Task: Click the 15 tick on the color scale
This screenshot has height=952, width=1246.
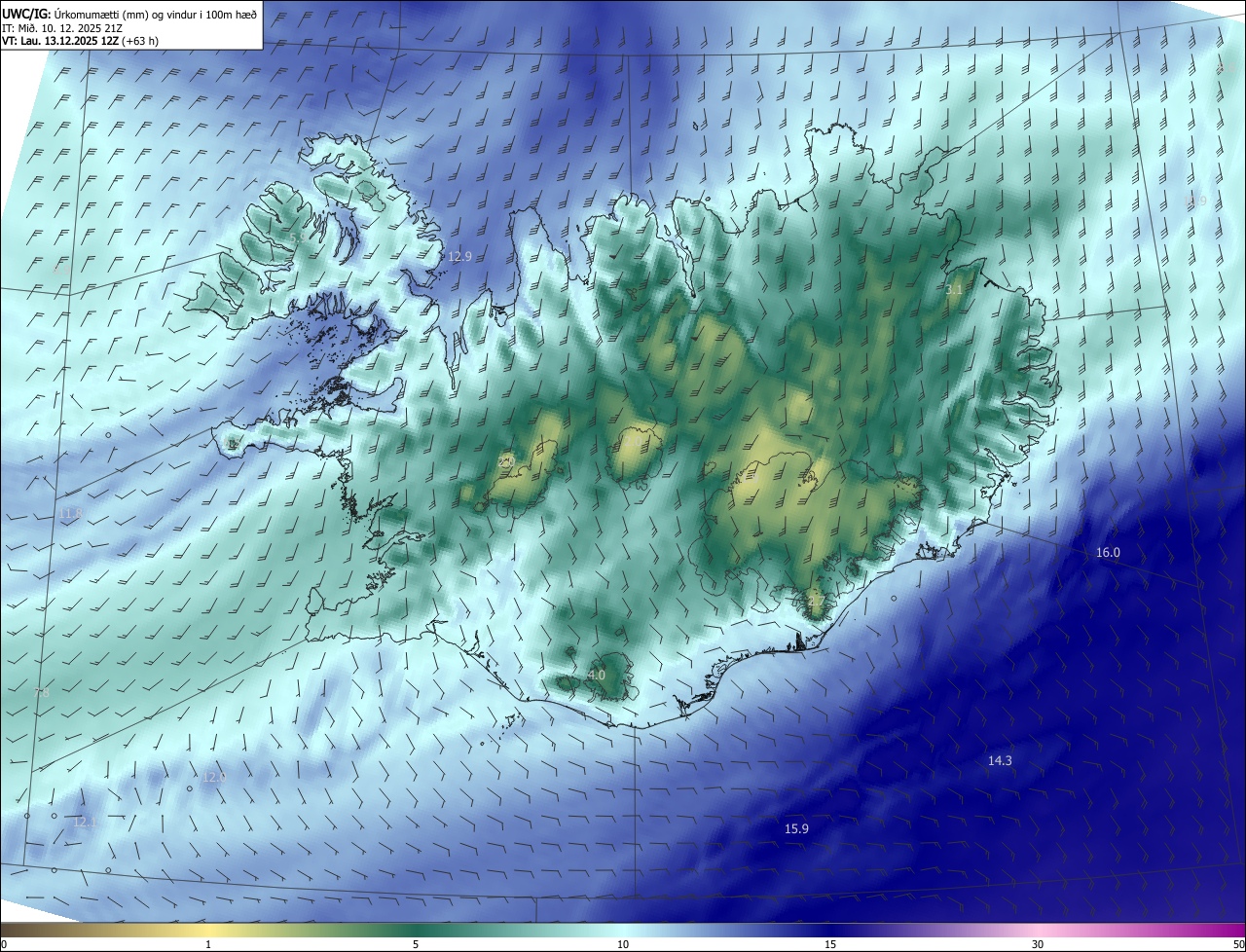Action: [x=830, y=944]
